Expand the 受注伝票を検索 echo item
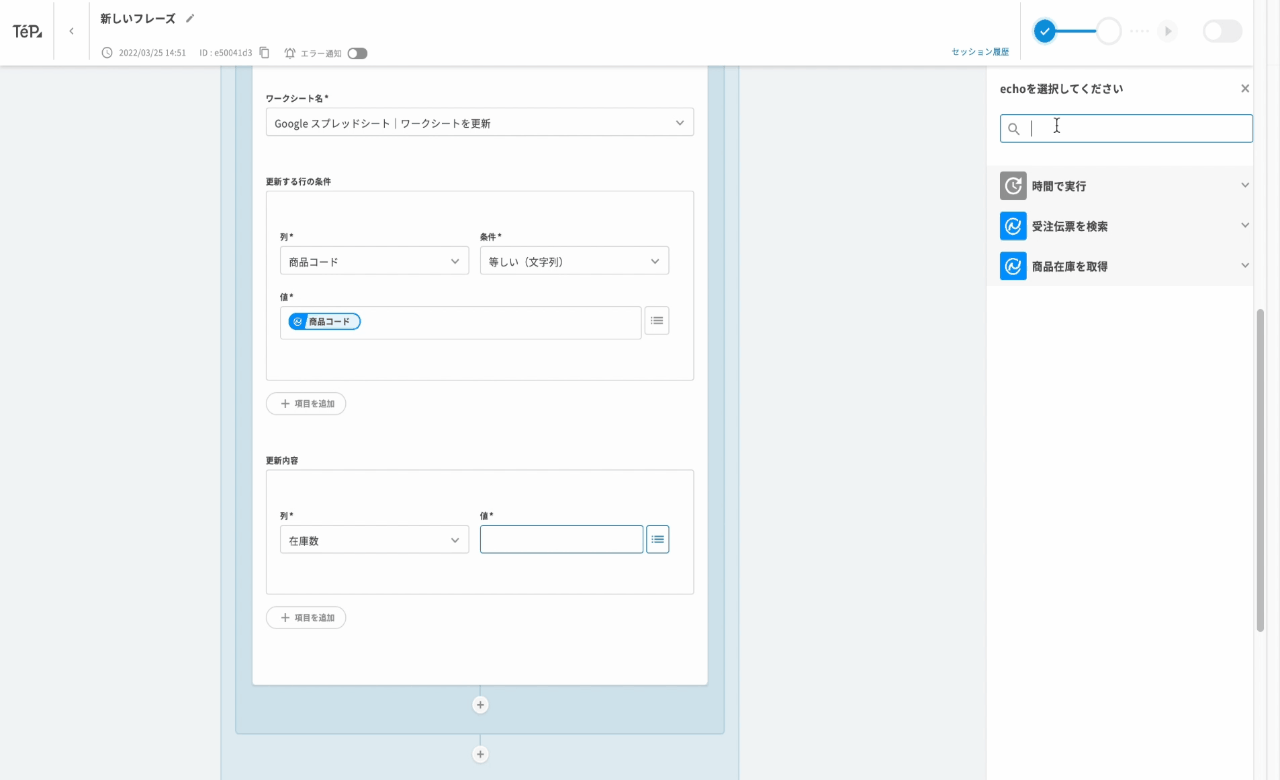1280x780 pixels. click(1125, 226)
